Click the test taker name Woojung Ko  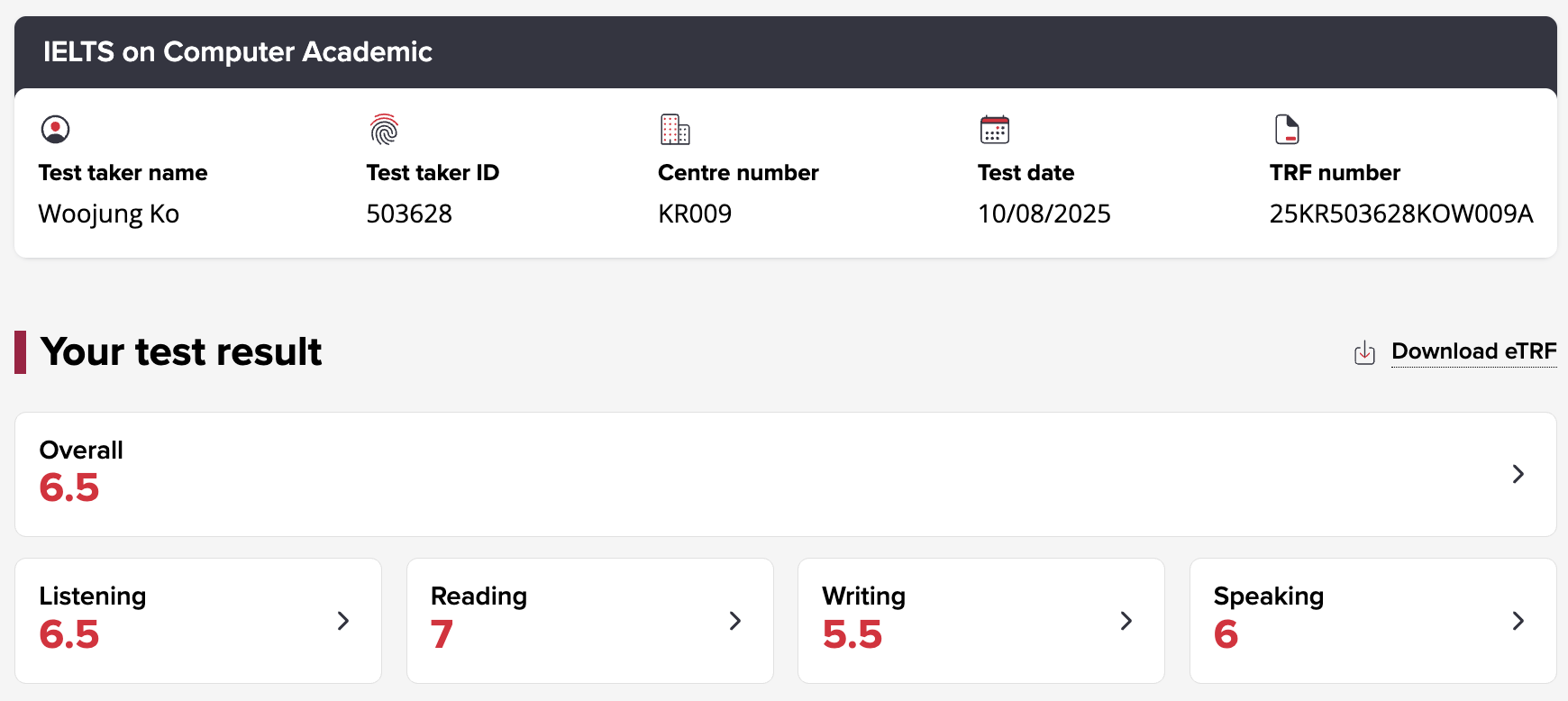click(109, 214)
